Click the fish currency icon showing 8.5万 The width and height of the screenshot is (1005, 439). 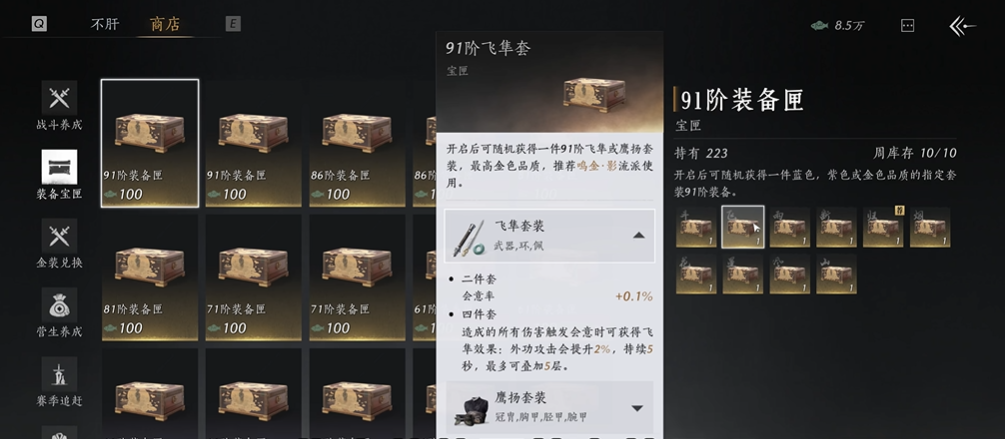click(x=818, y=26)
